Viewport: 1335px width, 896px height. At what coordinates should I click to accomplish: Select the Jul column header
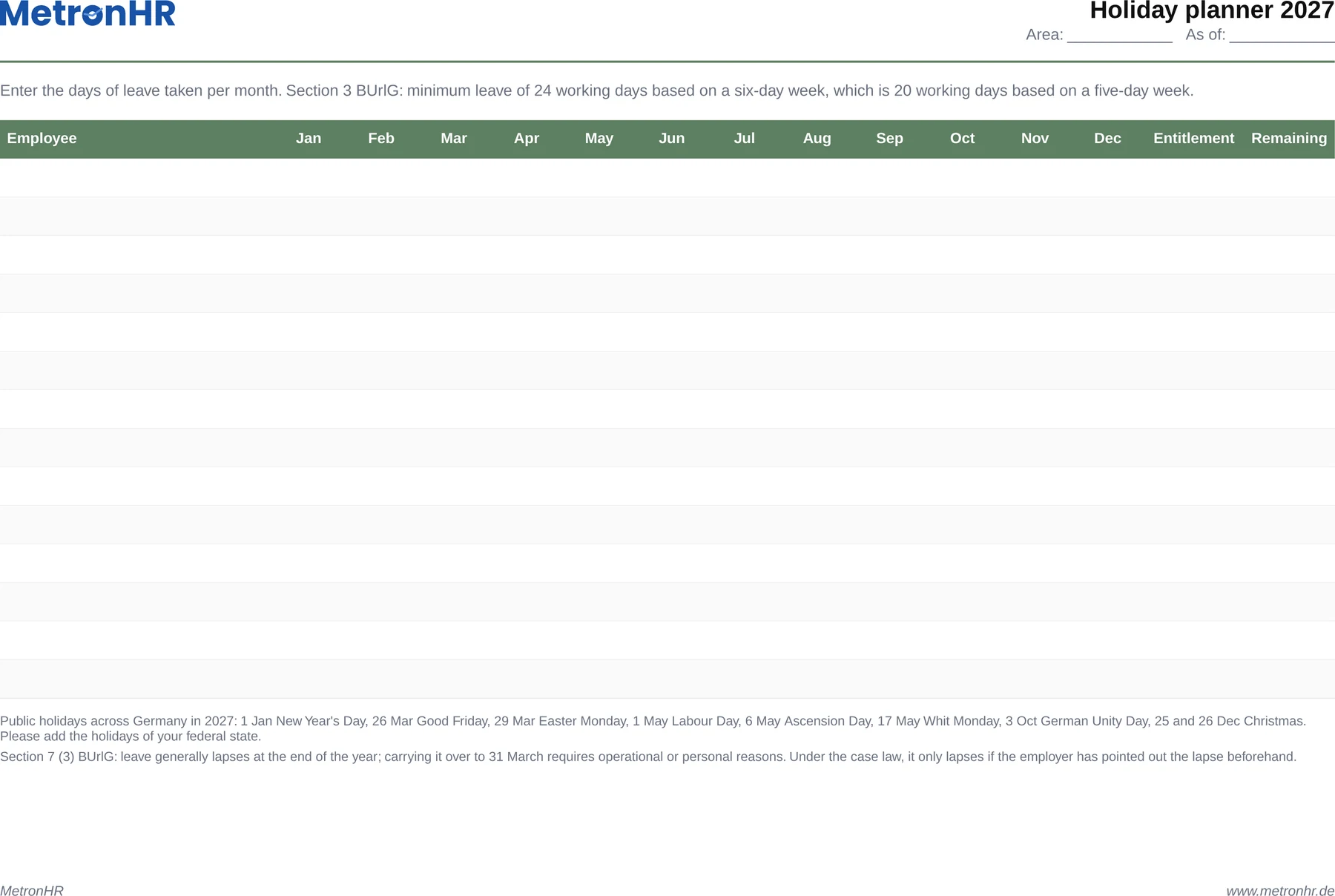[x=745, y=139]
